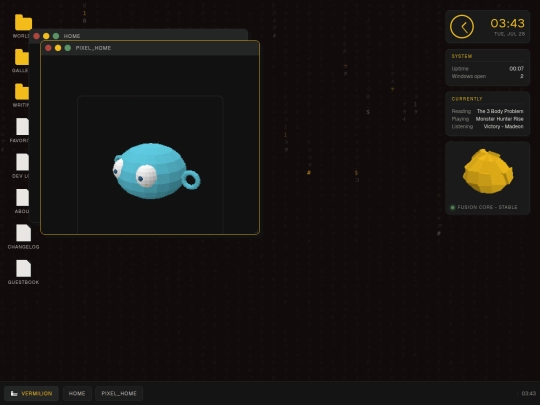
Task: Click the Uptime value 00:07
Action: tap(516, 69)
